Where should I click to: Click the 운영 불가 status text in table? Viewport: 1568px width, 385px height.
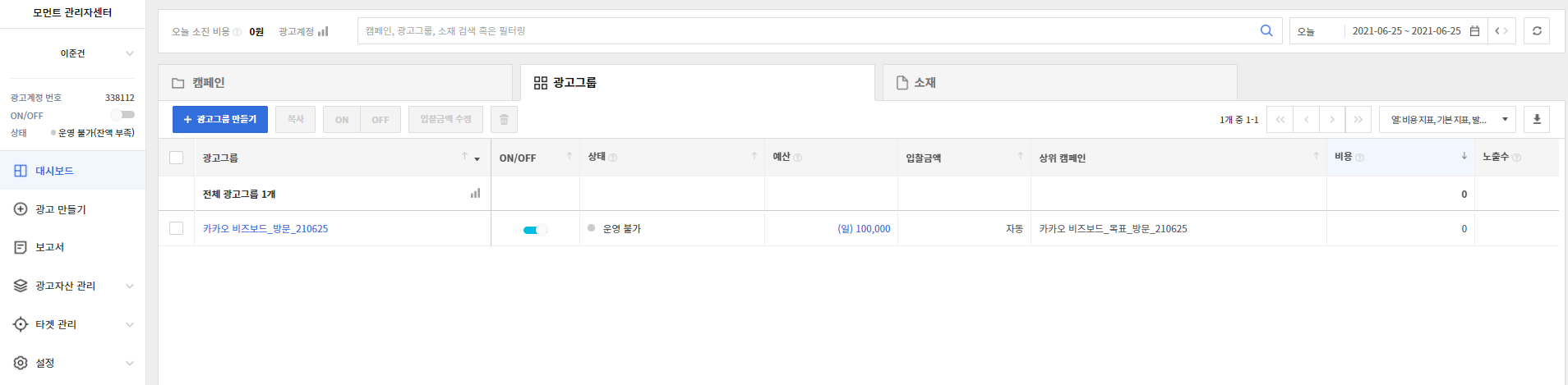pos(622,229)
